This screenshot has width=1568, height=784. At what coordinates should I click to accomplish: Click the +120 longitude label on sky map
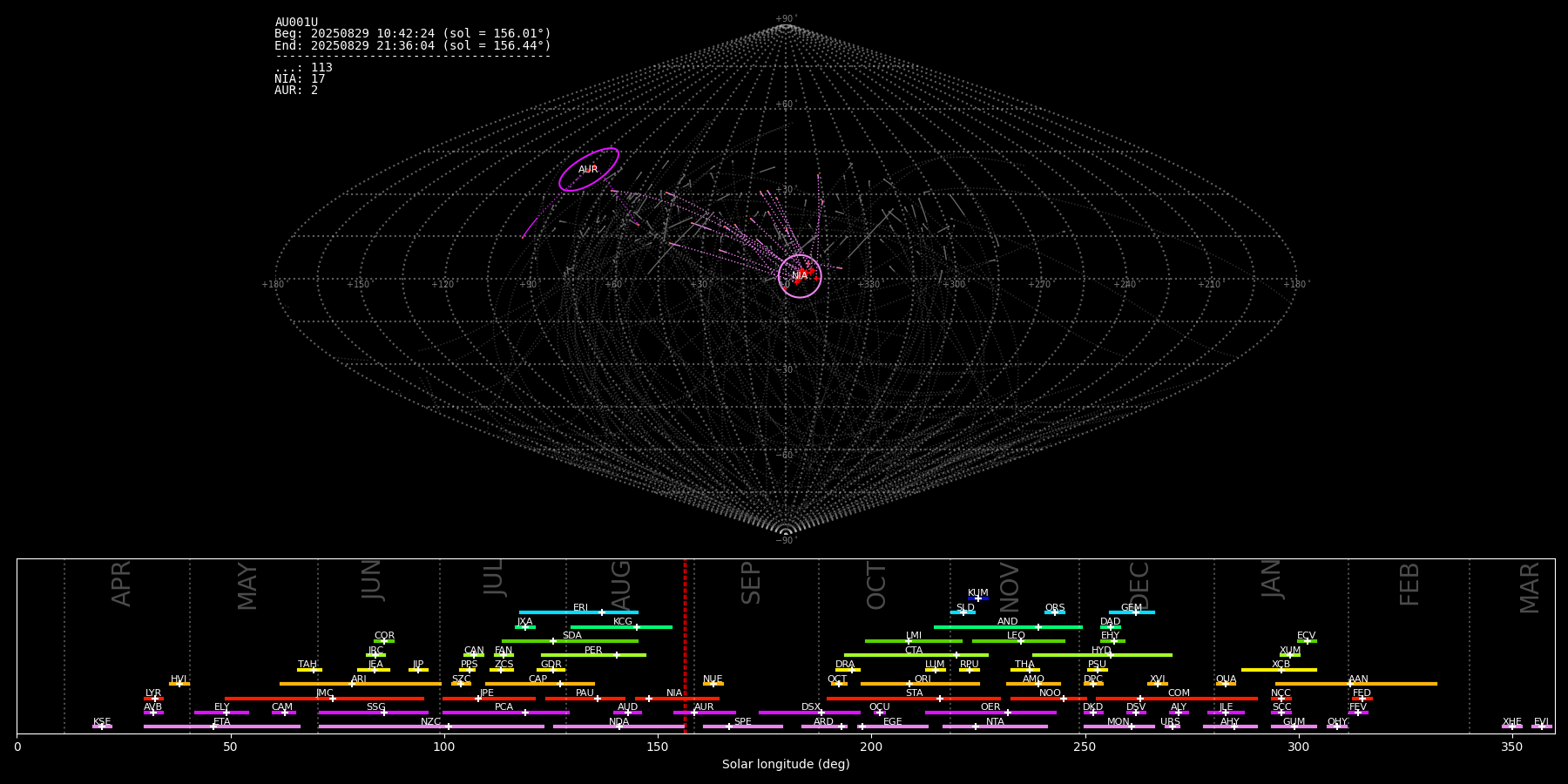click(443, 284)
